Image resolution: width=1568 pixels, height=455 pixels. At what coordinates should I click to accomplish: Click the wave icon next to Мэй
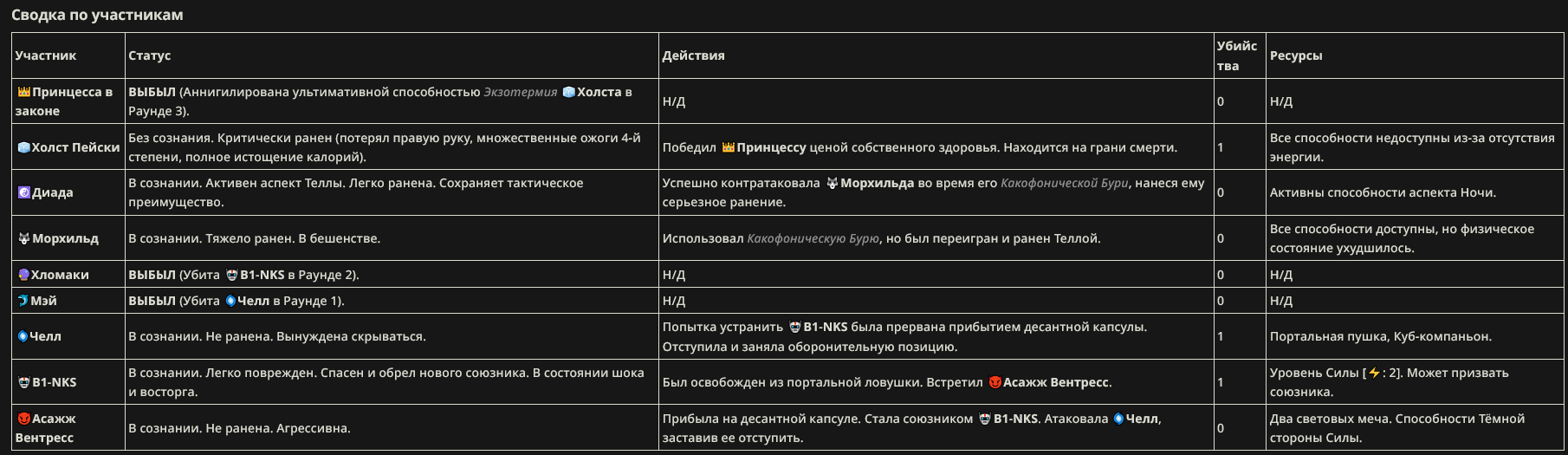23,301
